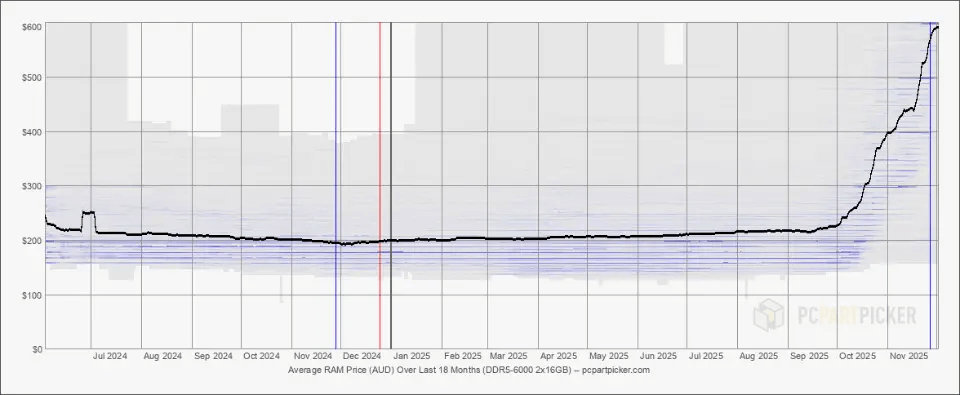Click the Oct 2025 axis label
Viewport: 960px width, 395px height.
tap(858, 356)
